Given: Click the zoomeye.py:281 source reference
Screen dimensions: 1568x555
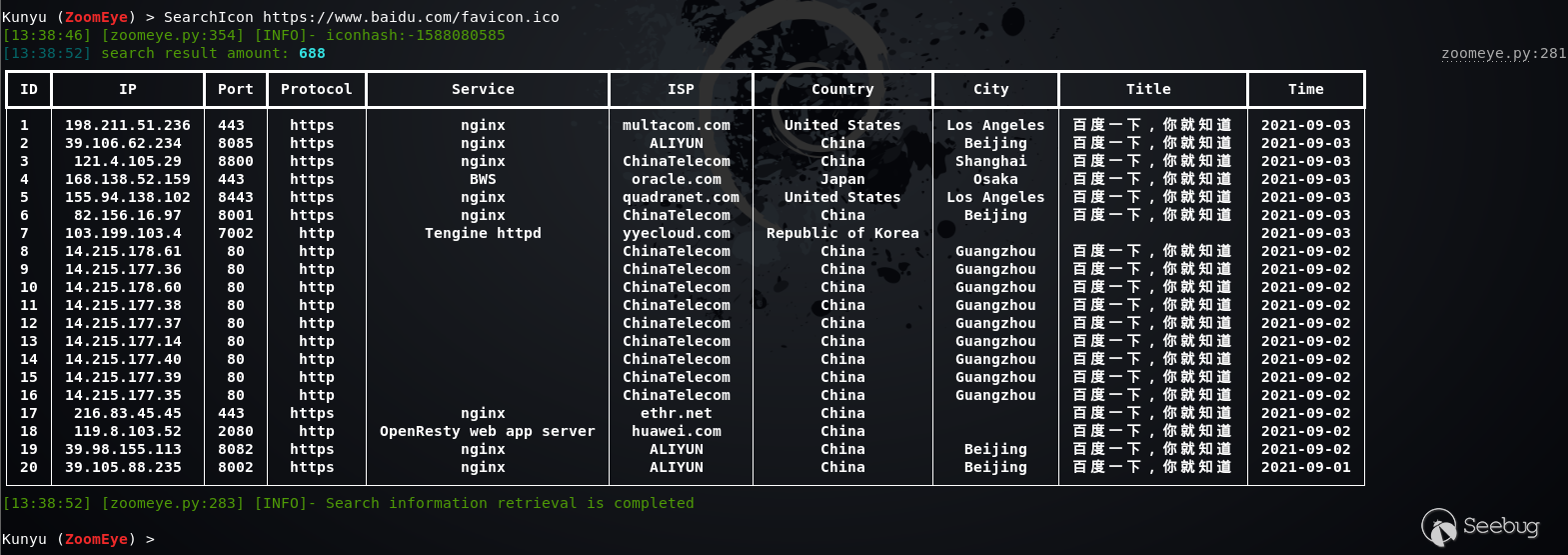Looking at the screenshot, I should [1503, 53].
